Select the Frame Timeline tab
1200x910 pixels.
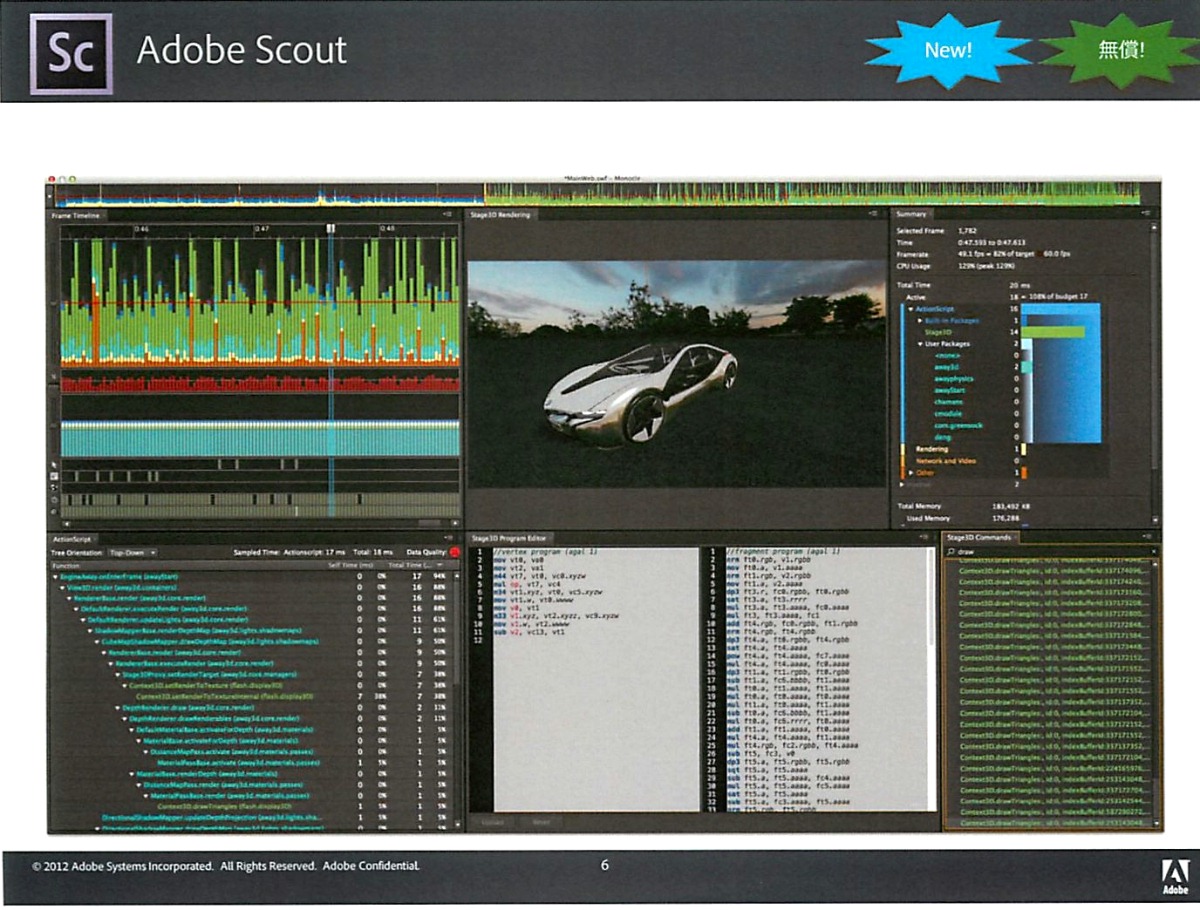coord(77,215)
